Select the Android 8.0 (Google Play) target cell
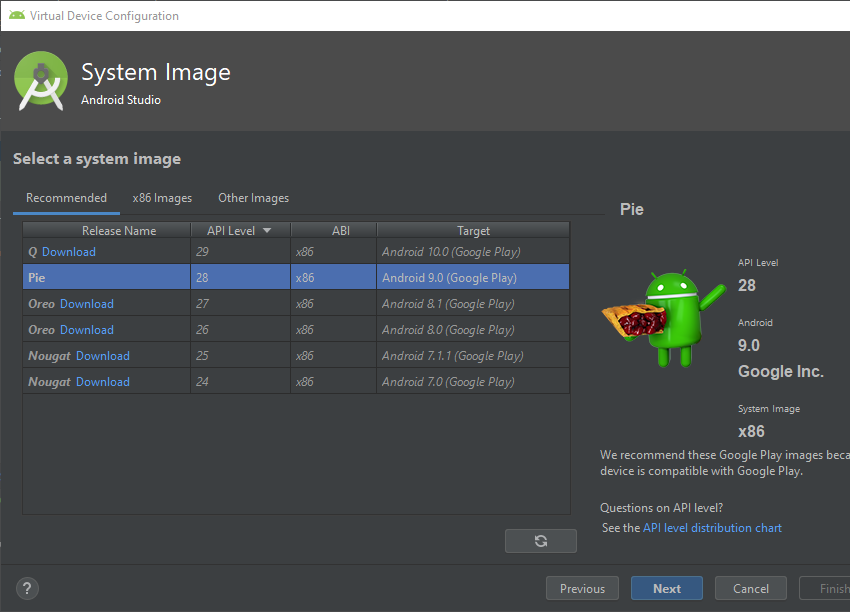 coord(473,330)
